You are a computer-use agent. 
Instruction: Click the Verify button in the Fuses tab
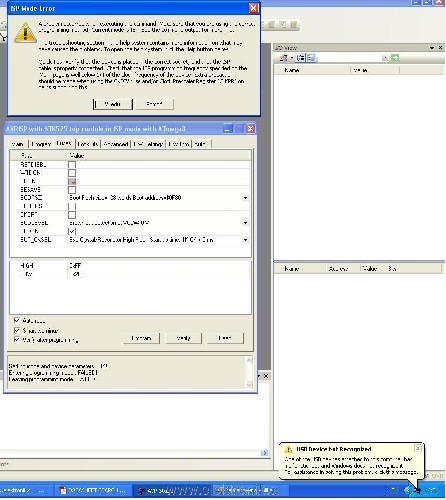[183, 338]
